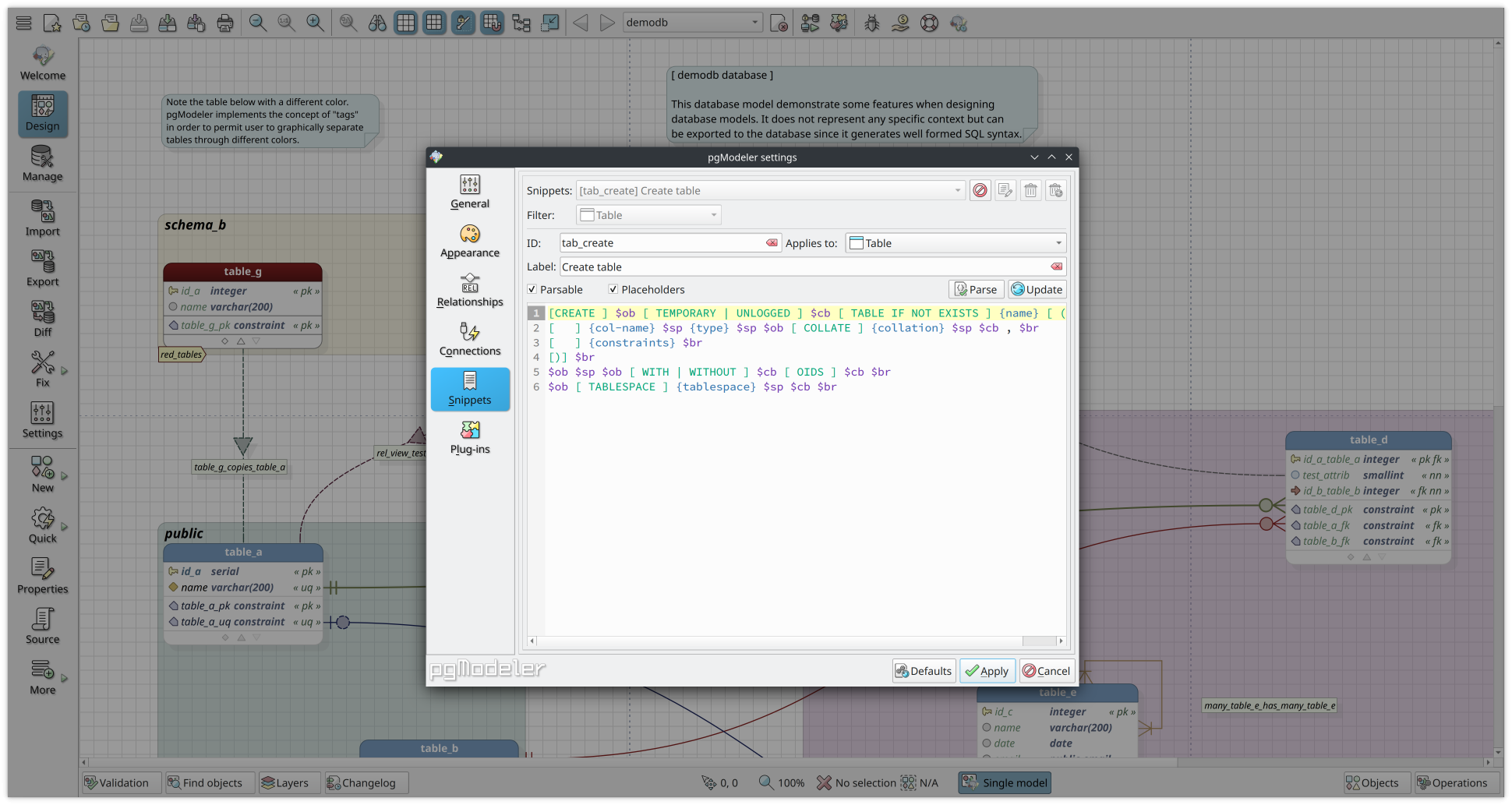1512x805 pixels.
Task: Clear the ID field with red eraser
Action: (772, 243)
